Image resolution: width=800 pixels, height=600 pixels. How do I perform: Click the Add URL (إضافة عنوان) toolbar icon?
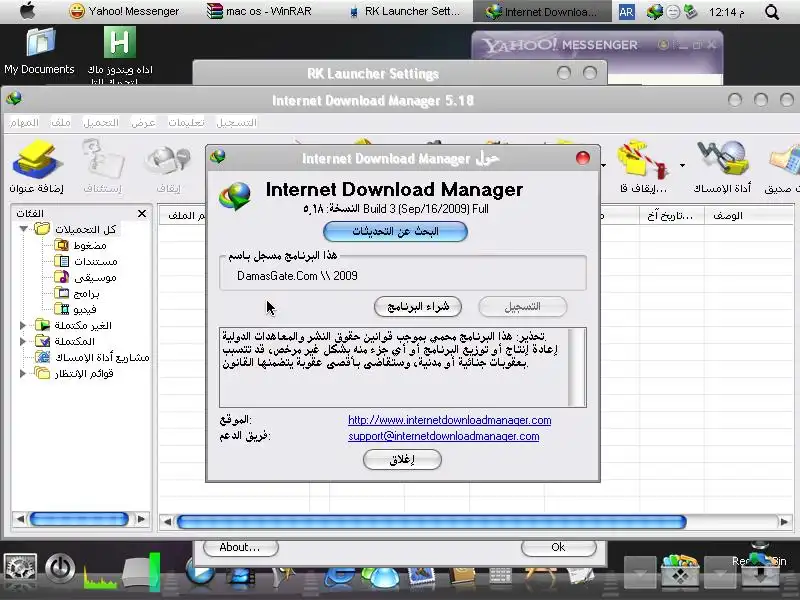coord(36,161)
